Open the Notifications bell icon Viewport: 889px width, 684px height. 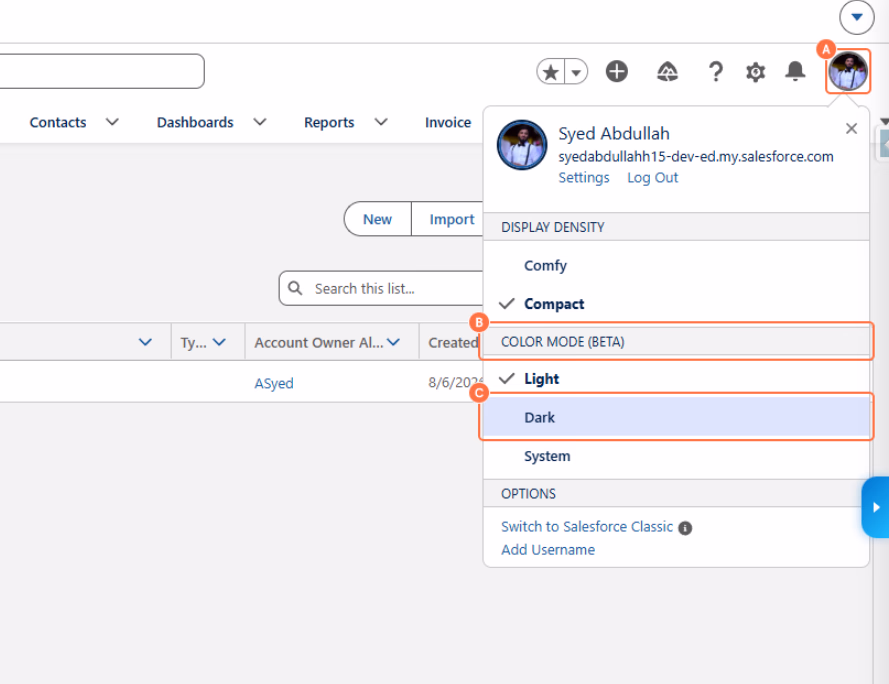(795, 71)
